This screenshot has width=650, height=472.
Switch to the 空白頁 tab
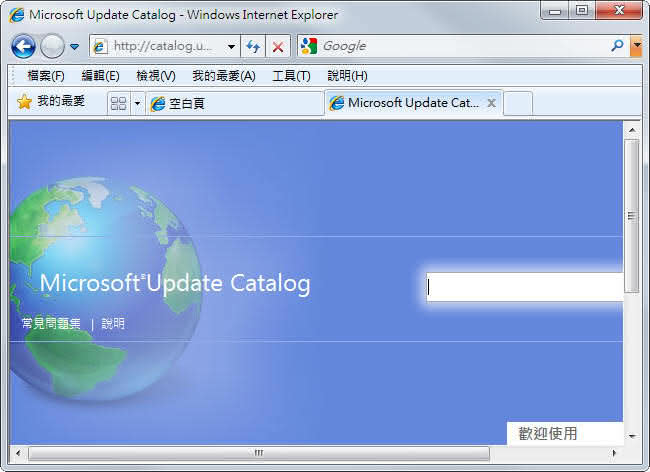coord(235,103)
